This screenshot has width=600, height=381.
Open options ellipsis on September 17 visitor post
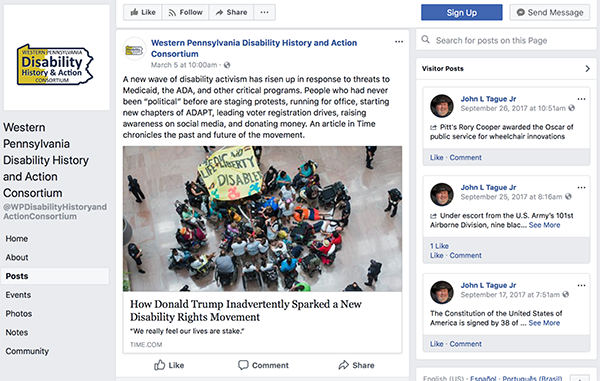click(581, 285)
